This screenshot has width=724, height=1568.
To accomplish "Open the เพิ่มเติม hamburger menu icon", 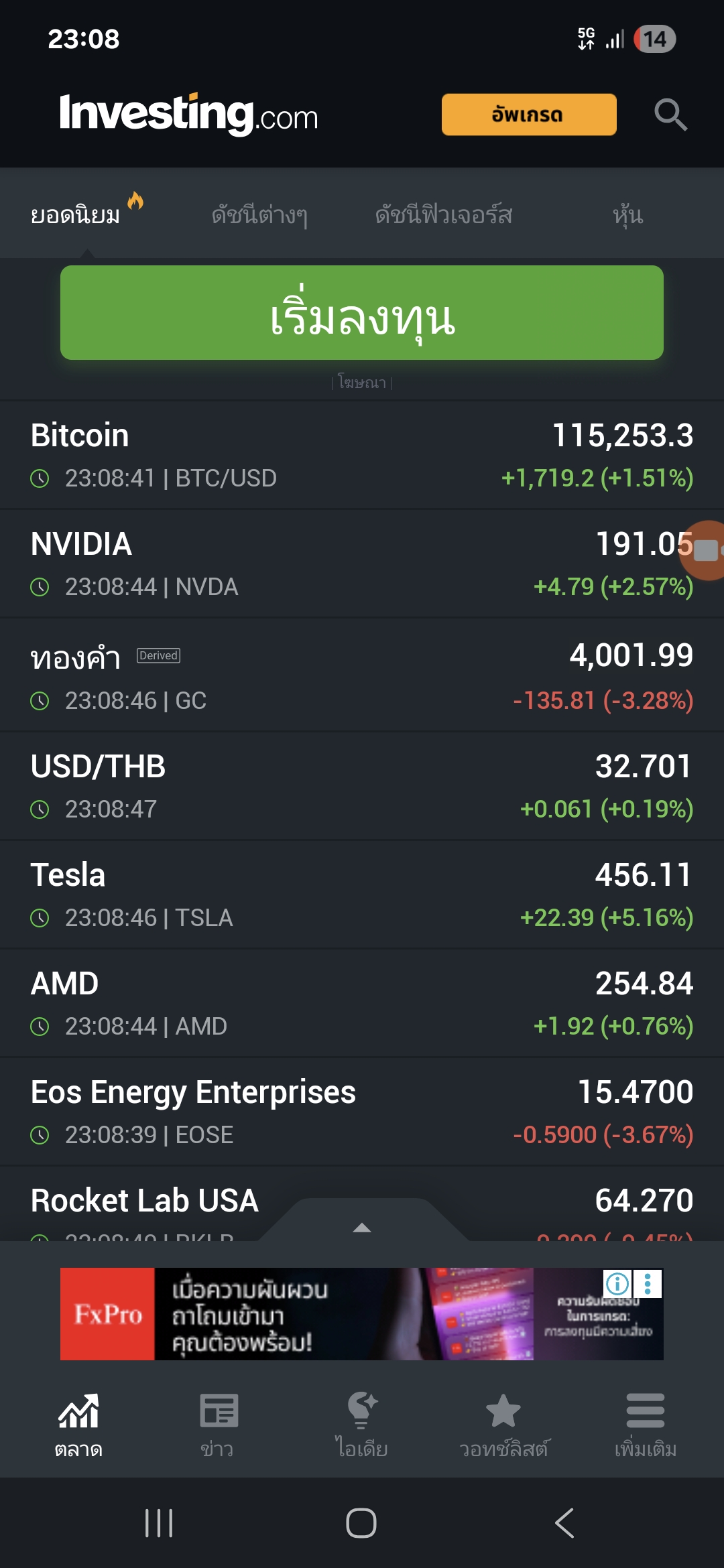I will tap(645, 1411).
